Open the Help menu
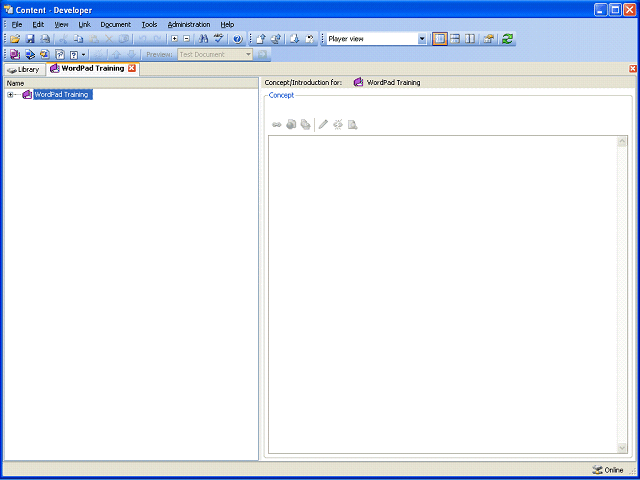 227,24
